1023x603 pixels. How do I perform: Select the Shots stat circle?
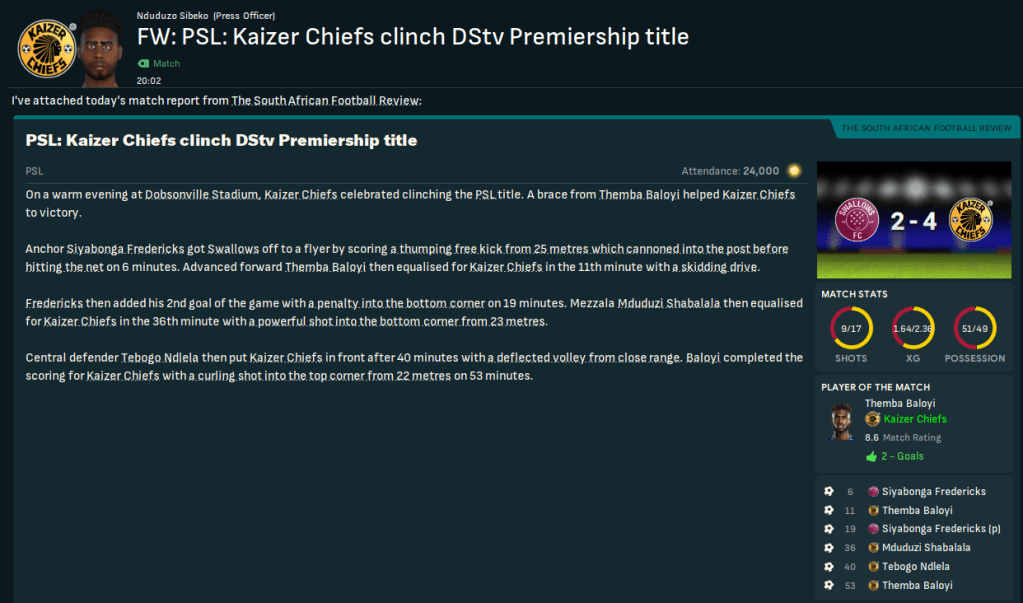click(851, 329)
